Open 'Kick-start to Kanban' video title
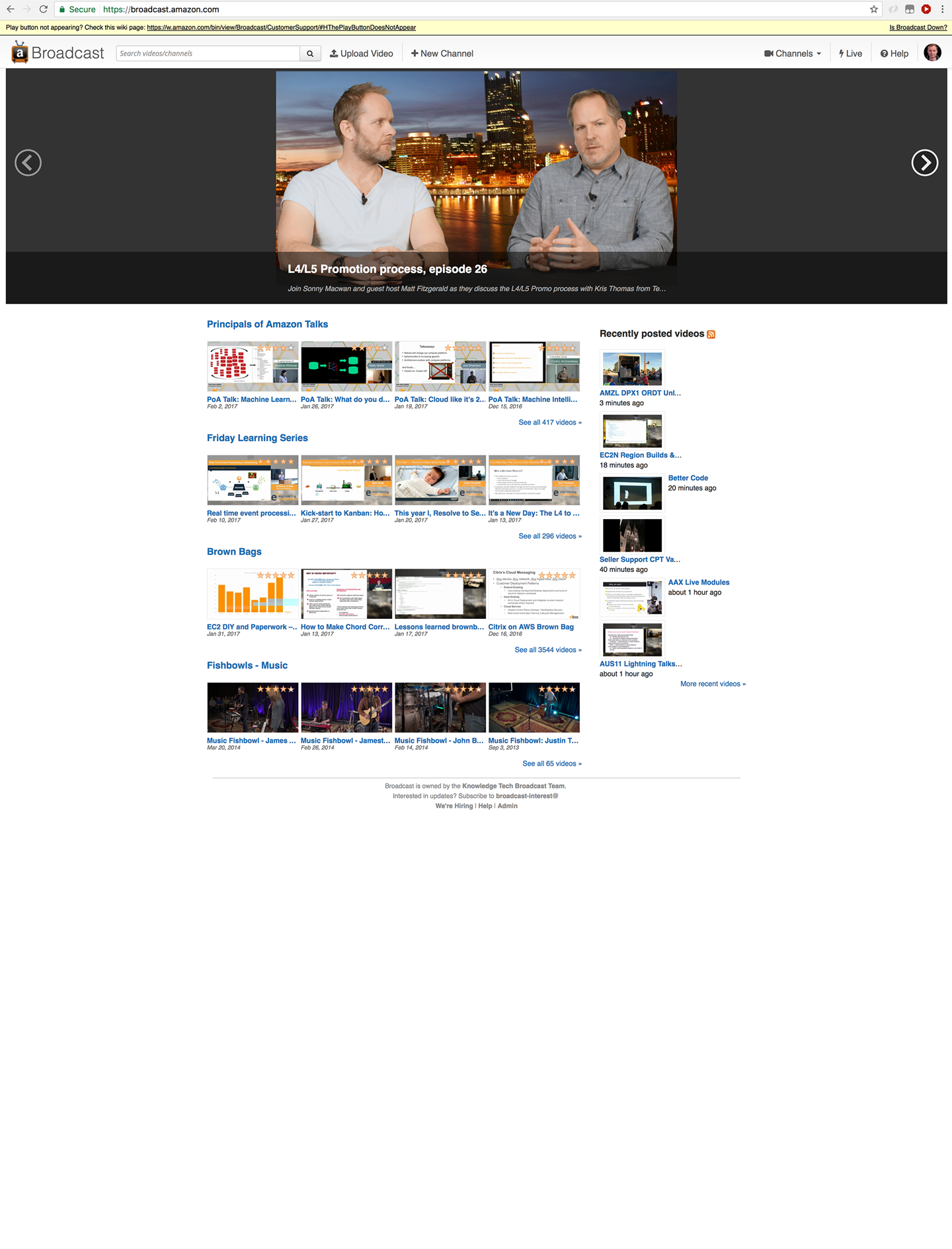Screen dimensions: 952x1249 [345, 513]
